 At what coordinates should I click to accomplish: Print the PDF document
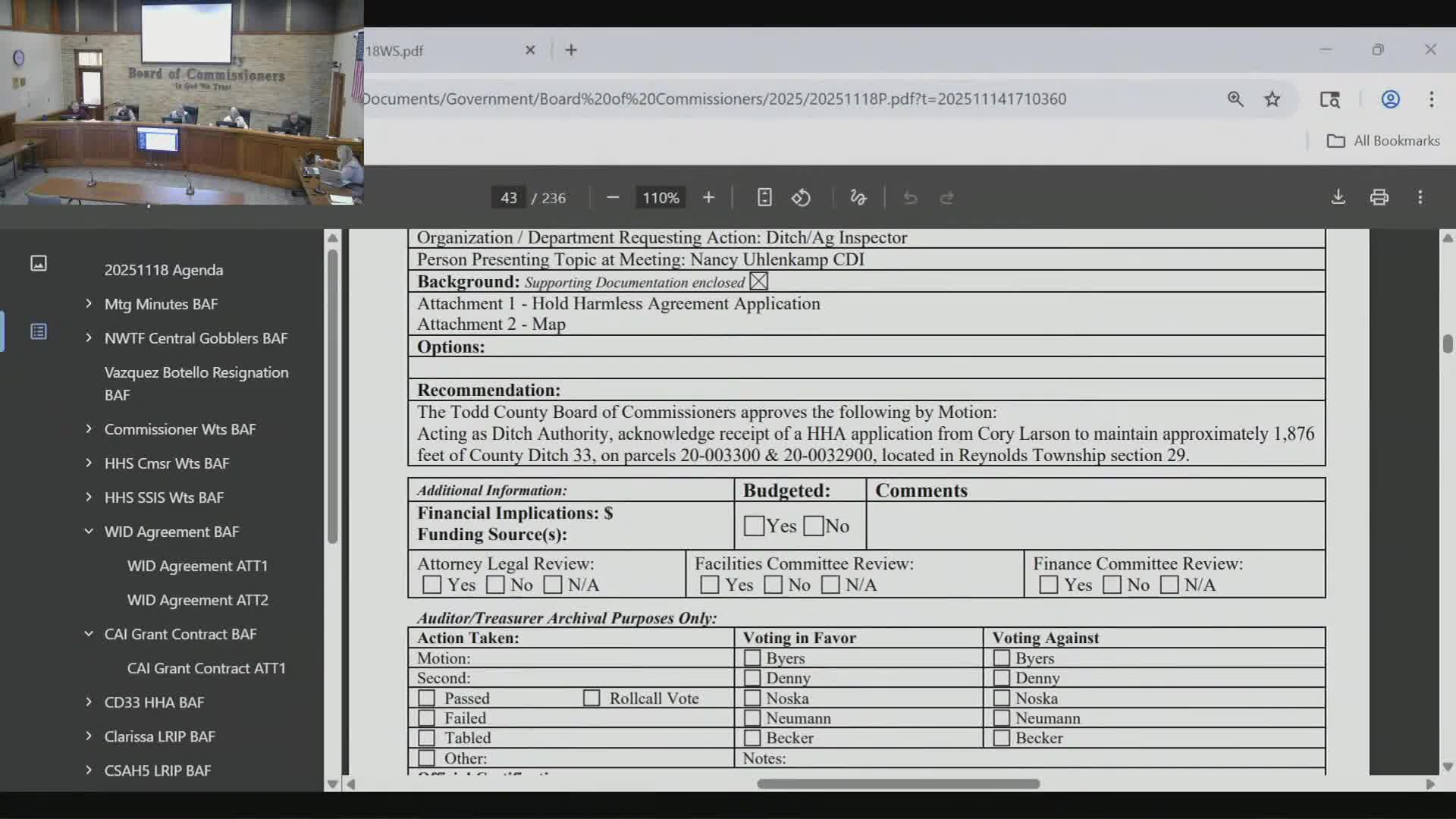[1379, 197]
